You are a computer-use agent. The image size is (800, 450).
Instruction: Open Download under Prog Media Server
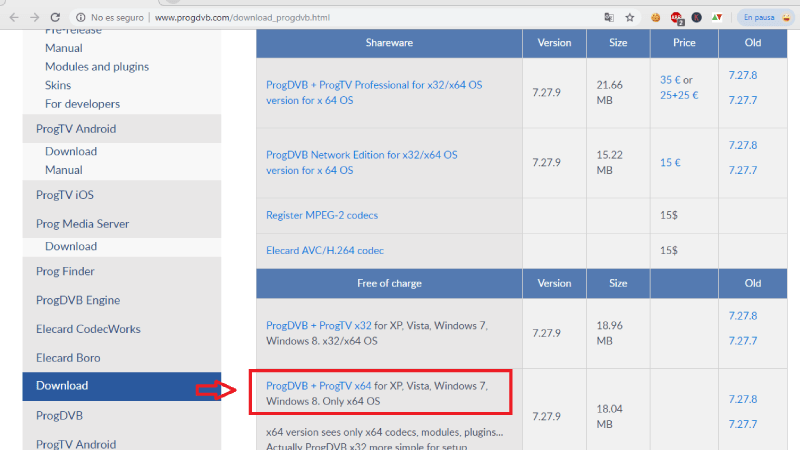71,246
